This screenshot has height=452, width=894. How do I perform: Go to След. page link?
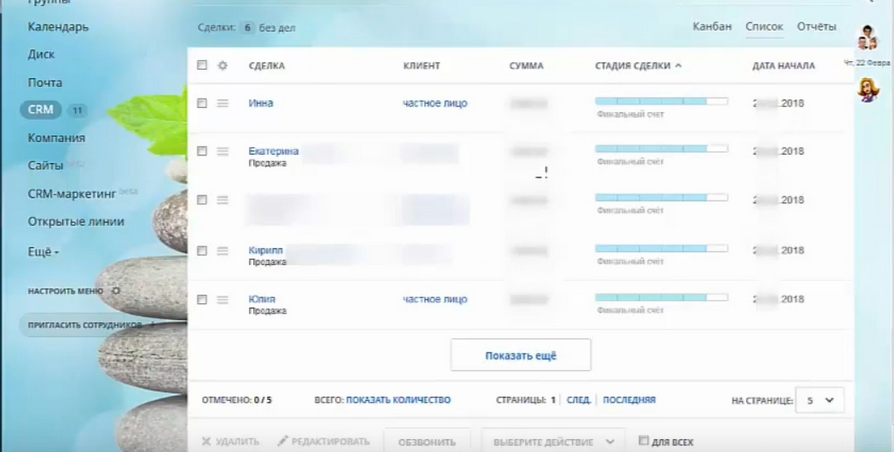tap(578, 400)
